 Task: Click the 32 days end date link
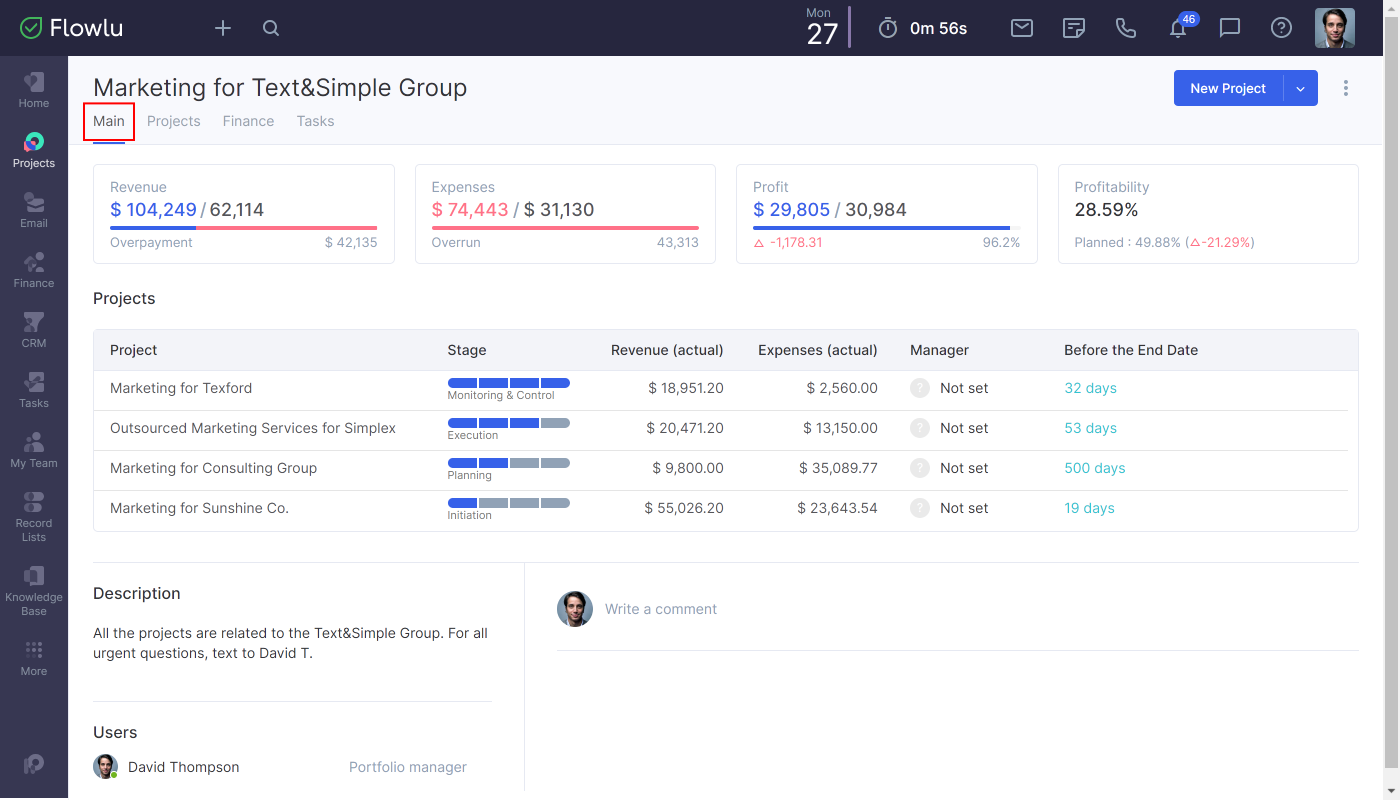pyautogui.click(x=1090, y=388)
